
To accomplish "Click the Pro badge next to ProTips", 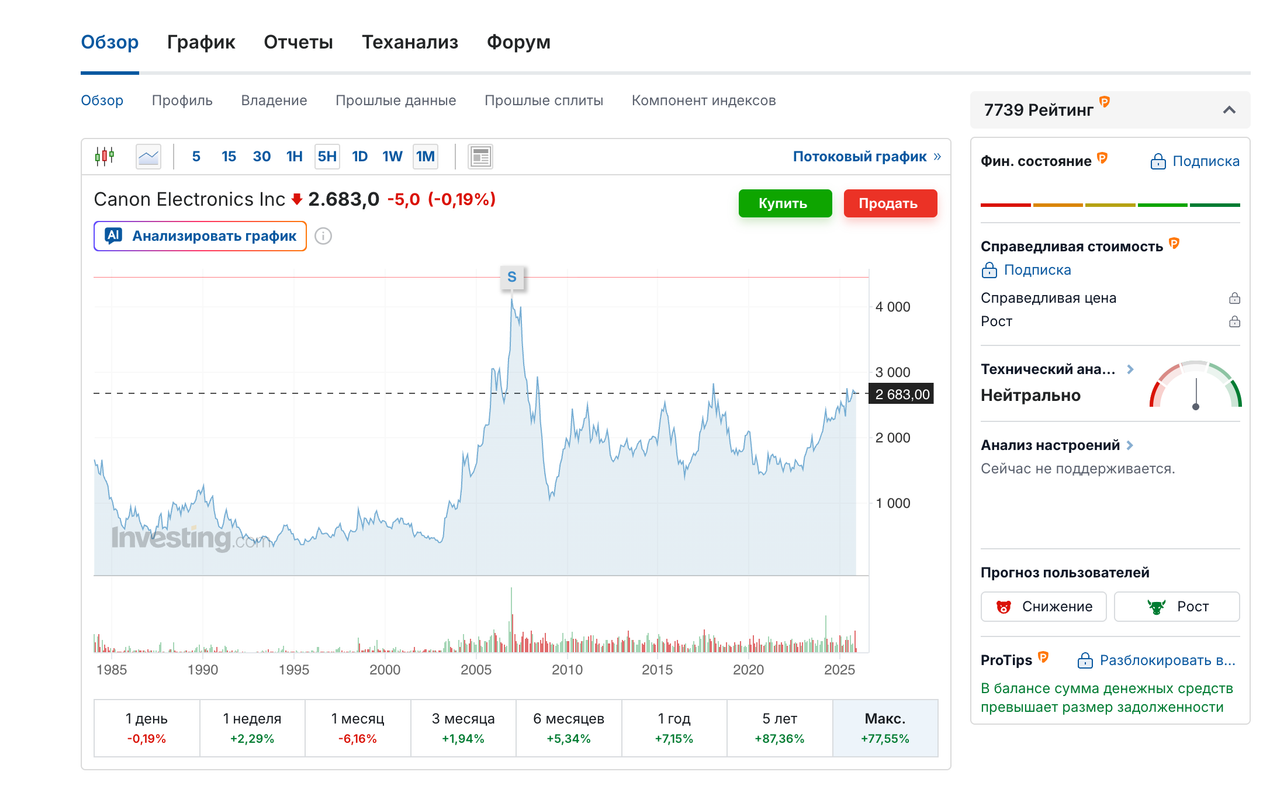I will 1043,657.
